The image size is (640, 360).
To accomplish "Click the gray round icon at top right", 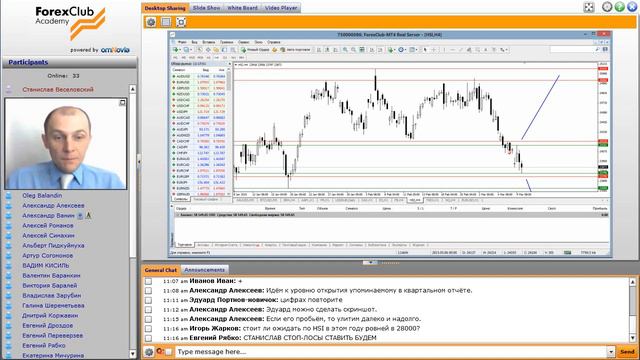I will [607, 7].
